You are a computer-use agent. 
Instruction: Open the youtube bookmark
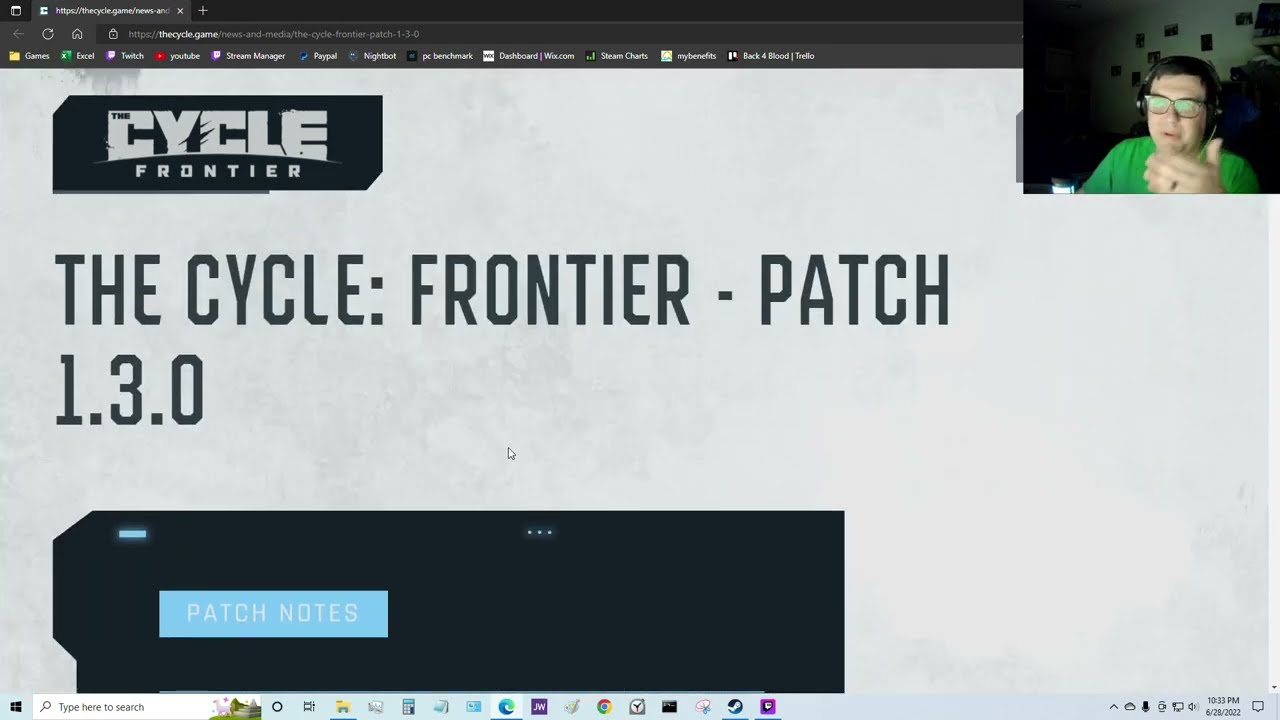177,56
